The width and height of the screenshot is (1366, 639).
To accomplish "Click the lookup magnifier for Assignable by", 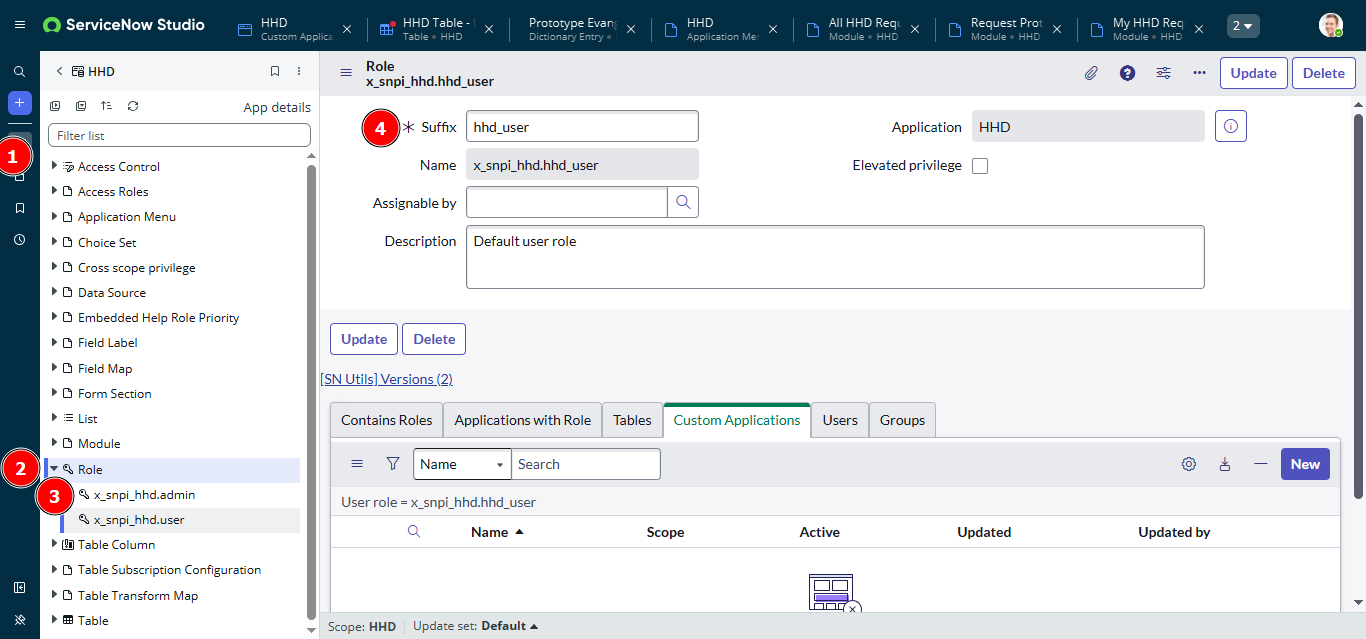I will [683, 202].
